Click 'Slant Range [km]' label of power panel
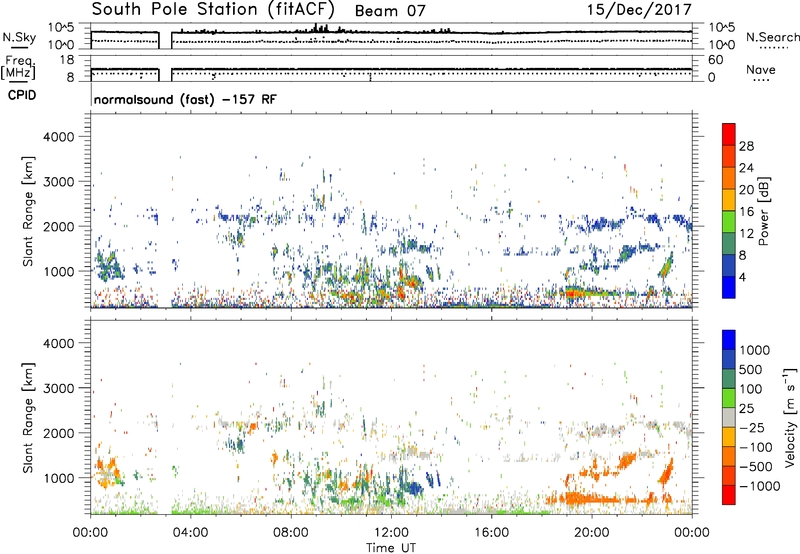Screen dimensions: 800x554 coord(28,211)
